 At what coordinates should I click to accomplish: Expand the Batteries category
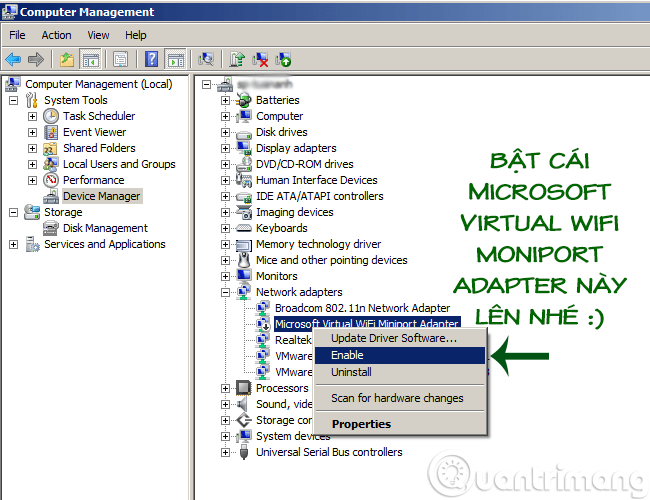(225, 100)
